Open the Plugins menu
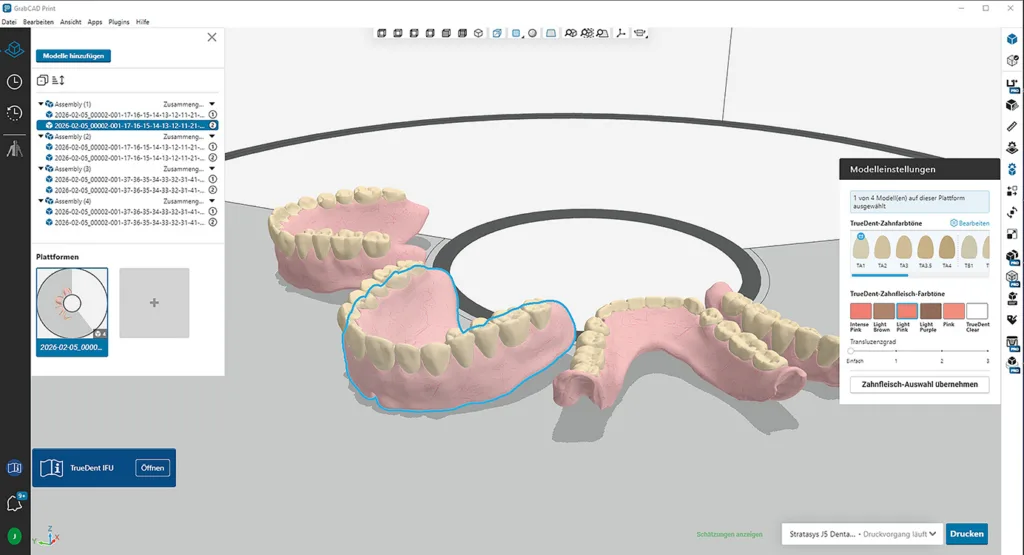This screenshot has height=555, width=1024. coord(119,22)
